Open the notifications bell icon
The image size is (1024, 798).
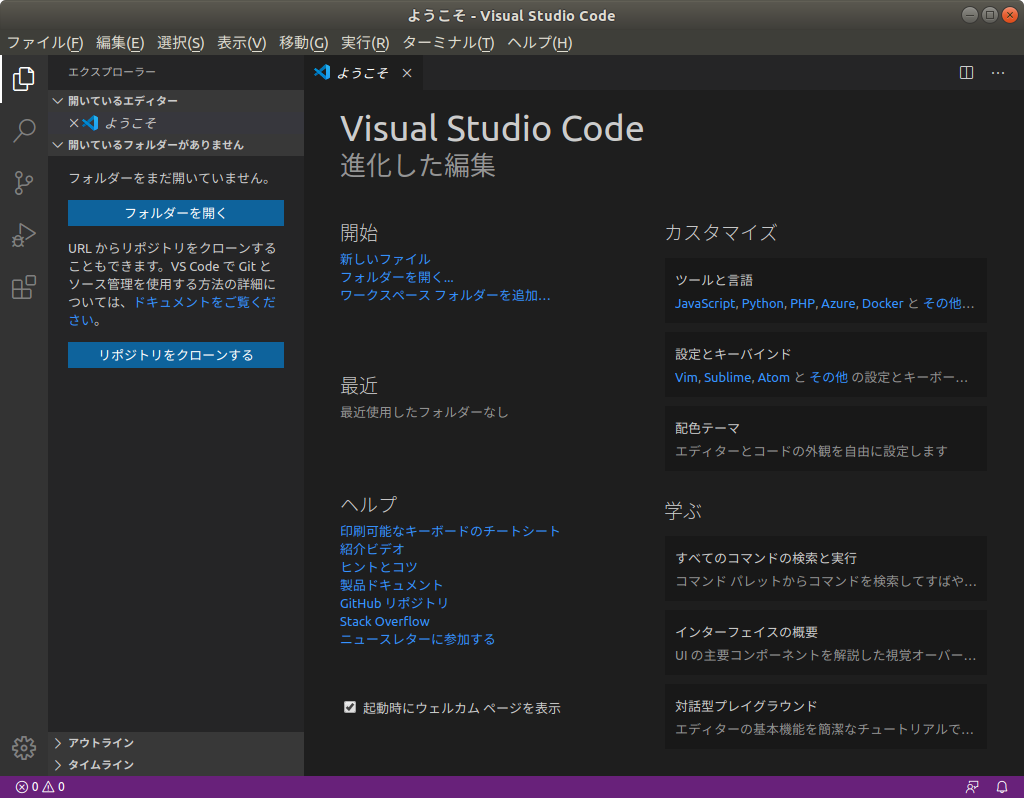1002,787
